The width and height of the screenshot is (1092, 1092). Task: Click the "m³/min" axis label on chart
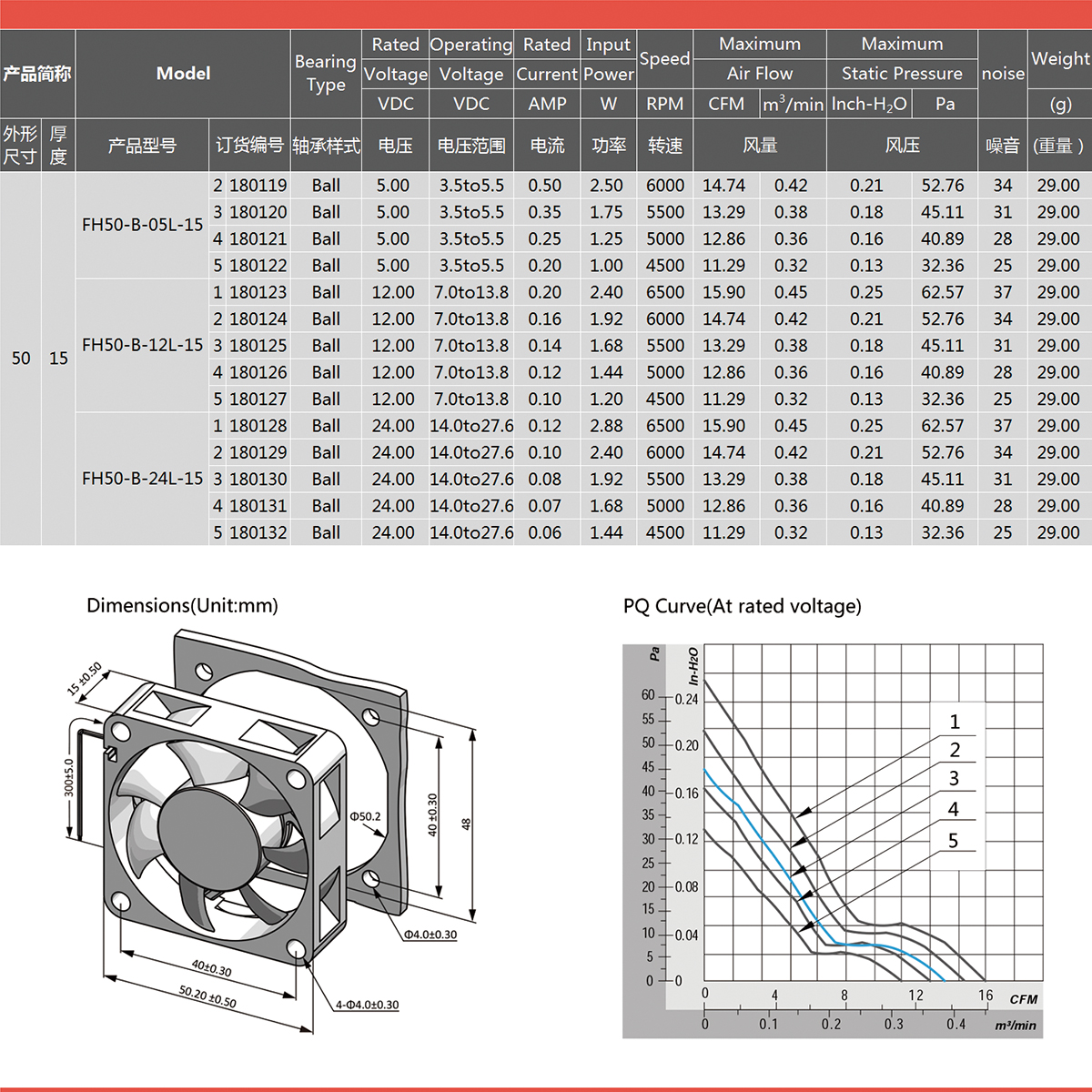pyautogui.click(x=1016, y=1026)
